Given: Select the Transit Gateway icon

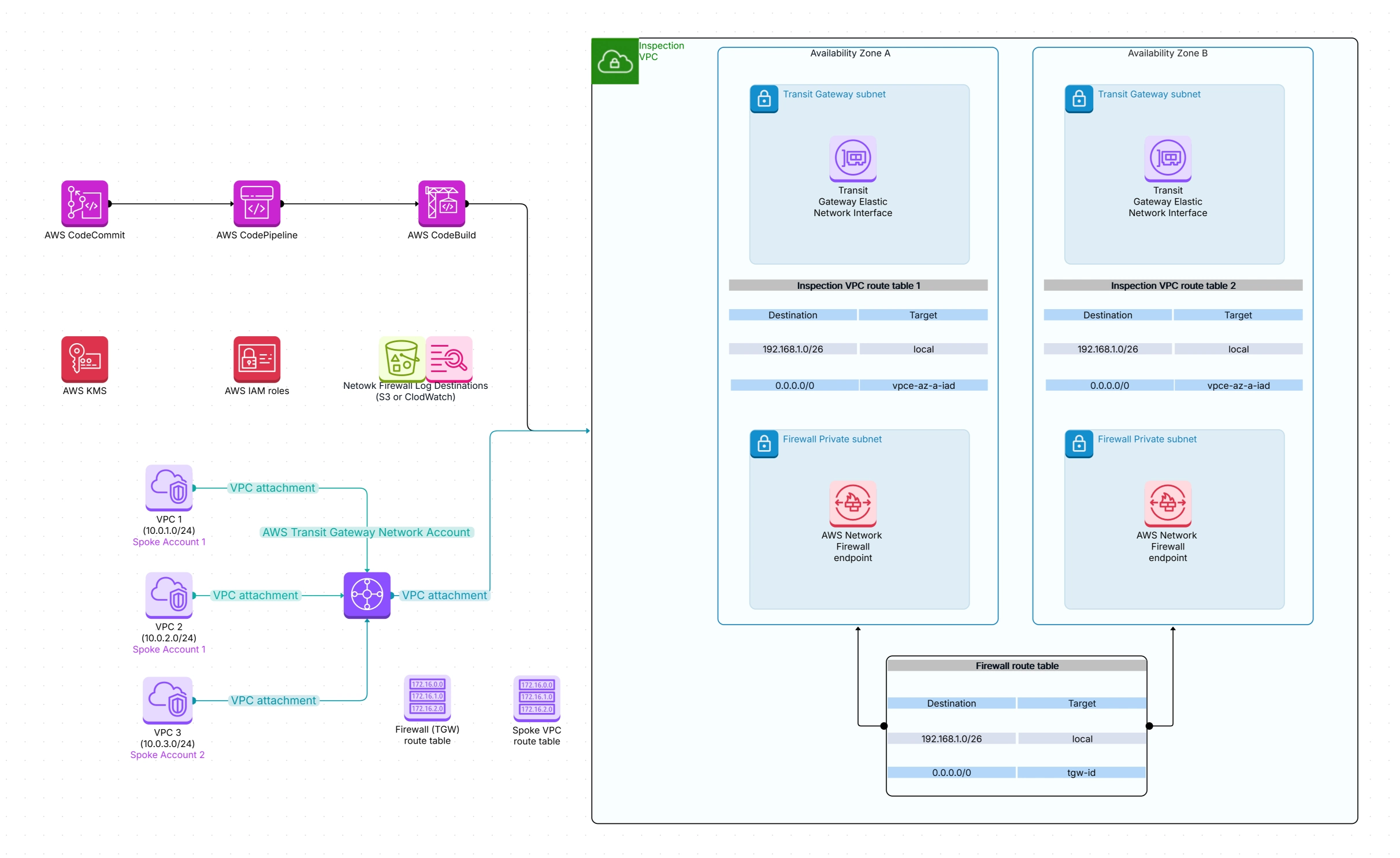Looking at the screenshot, I should tap(366, 595).
